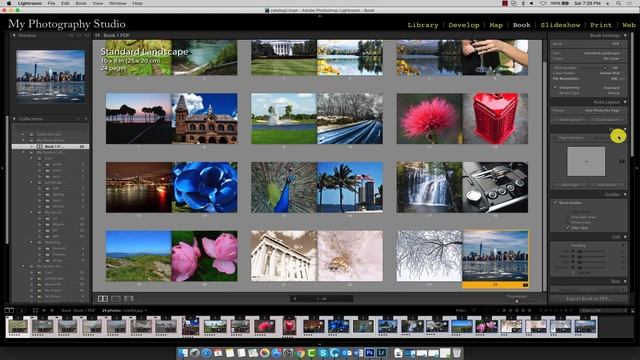640x360 pixels.
Task: Collapse the Book Settings panel
Action: [625, 36]
